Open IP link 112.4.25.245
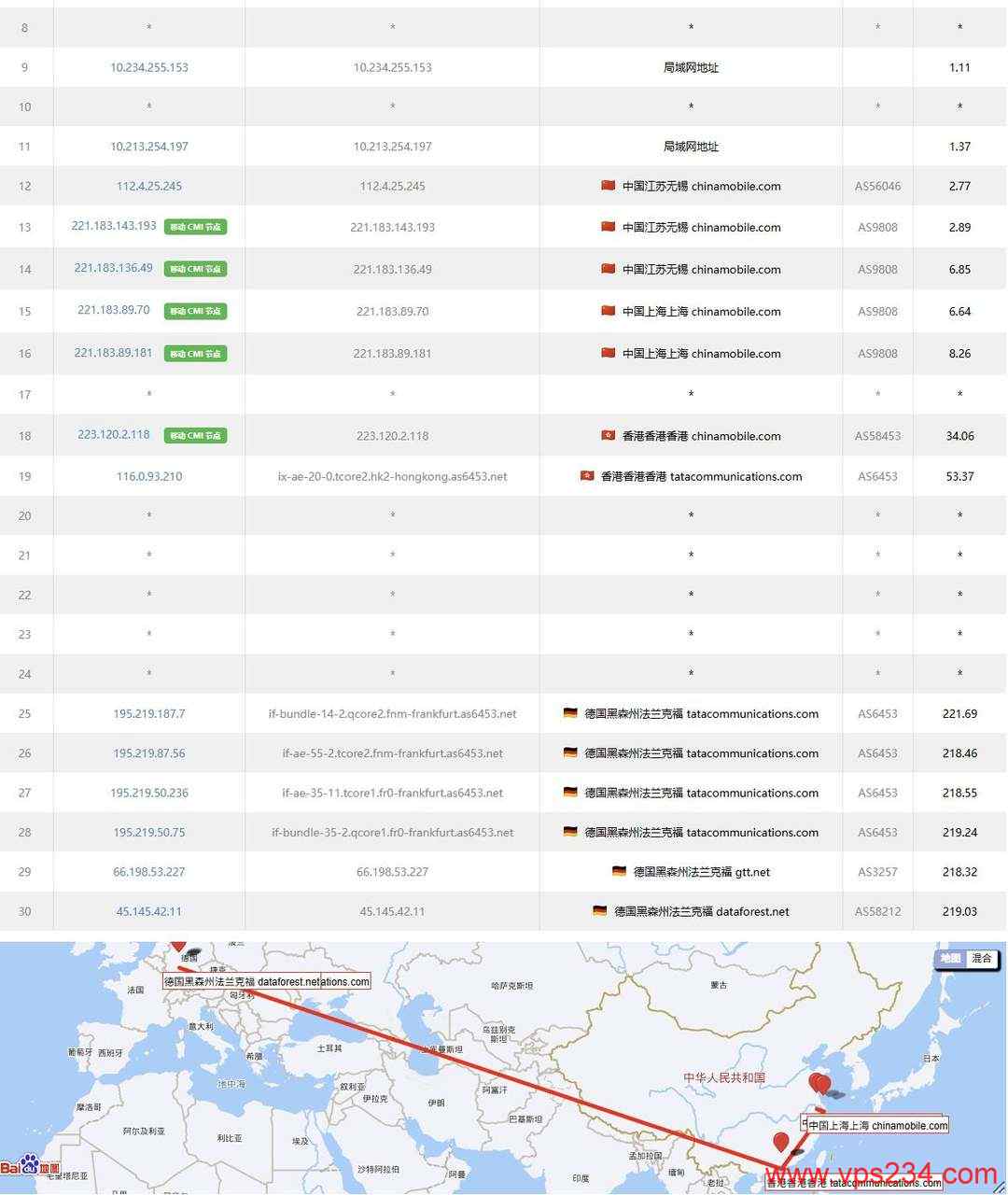This screenshot has height=1195, width=1008. coord(149,186)
